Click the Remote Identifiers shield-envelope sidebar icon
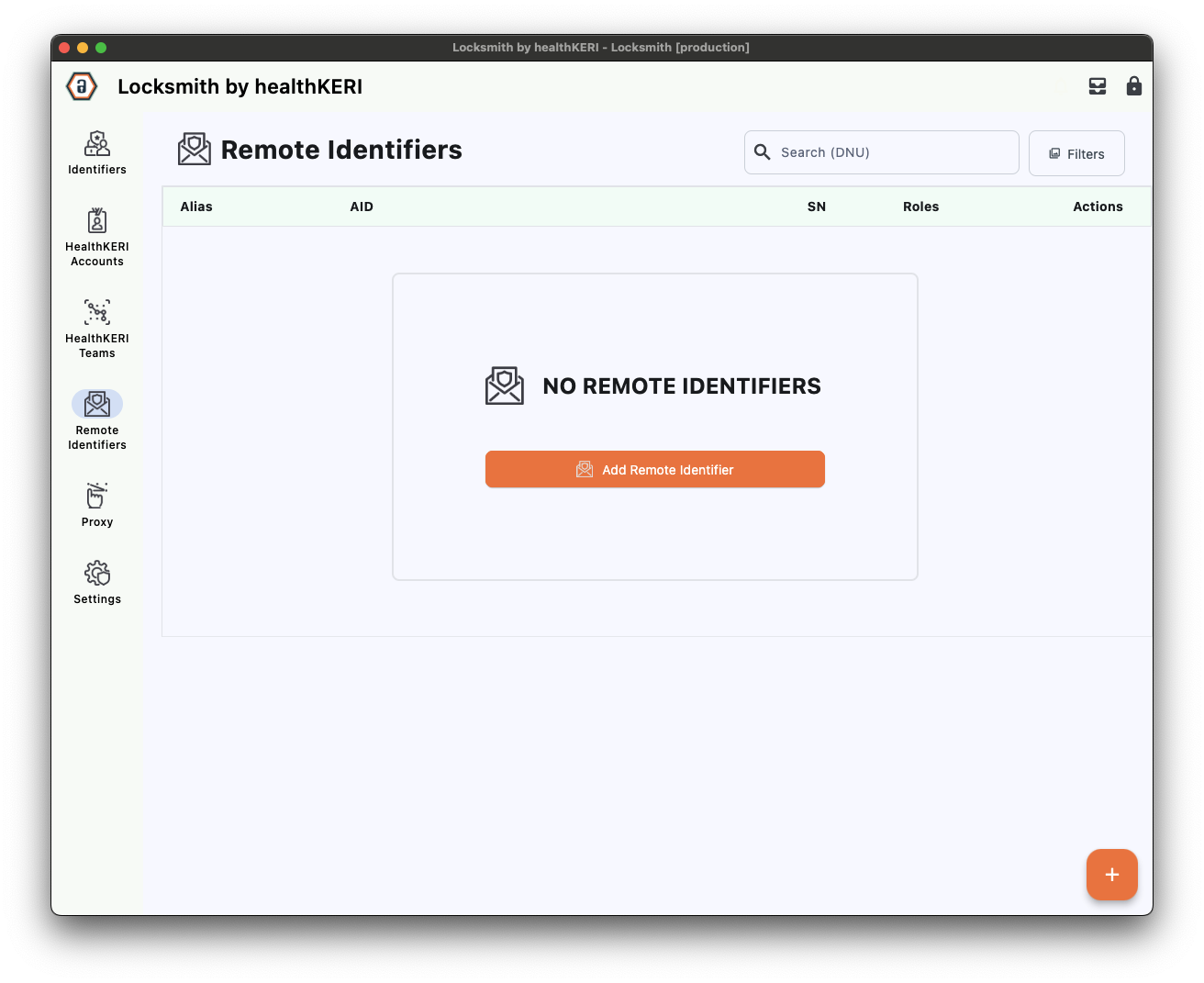 pos(96,404)
